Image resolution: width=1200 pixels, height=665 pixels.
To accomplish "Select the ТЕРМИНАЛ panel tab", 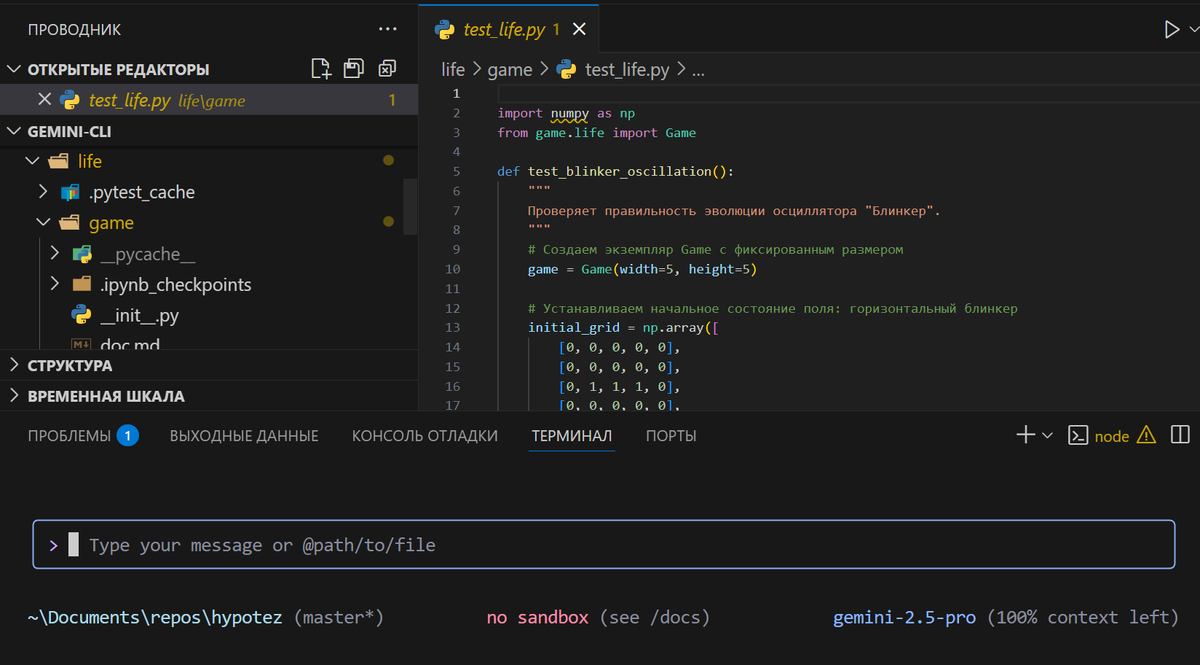I will point(572,436).
